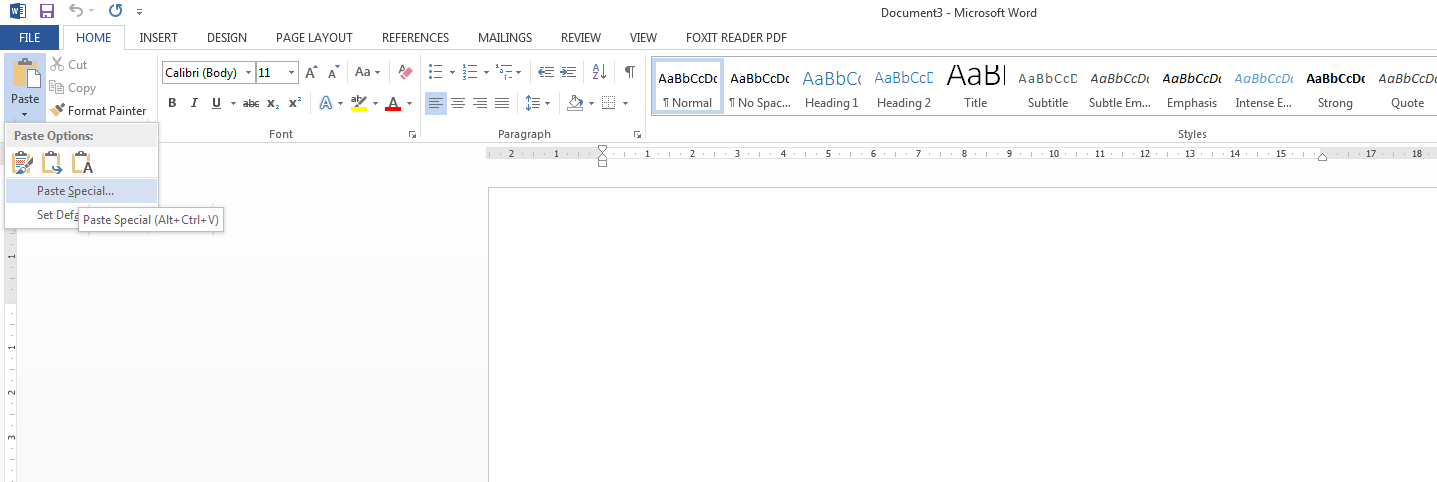Viewport: 1437px width, 482px height.
Task: Click the Sort A-Z icon
Action: coord(599,72)
